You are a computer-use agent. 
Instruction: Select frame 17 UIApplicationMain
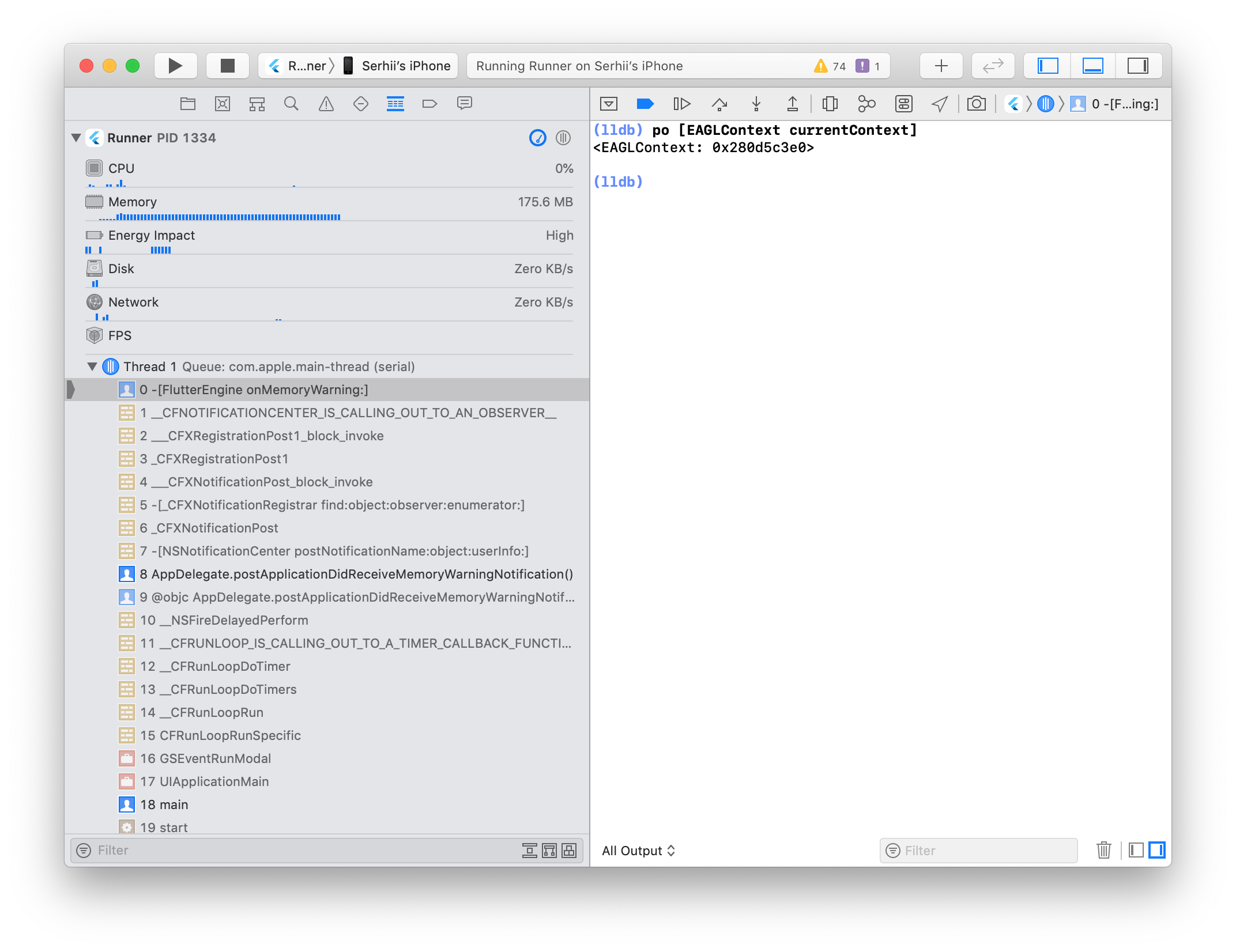(327, 781)
